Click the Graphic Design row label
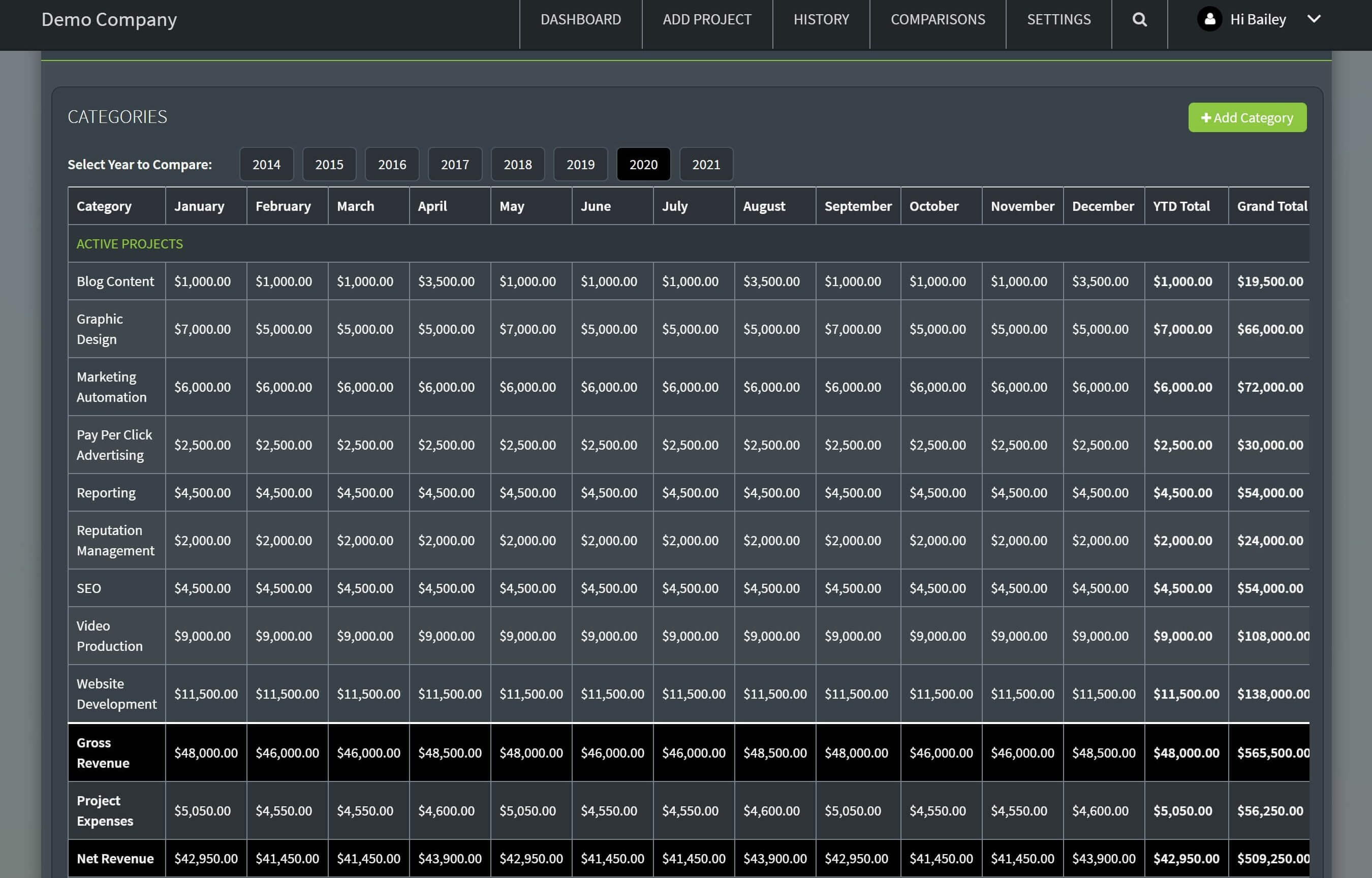Viewport: 1372px width, 878px height. click(100, 329)
